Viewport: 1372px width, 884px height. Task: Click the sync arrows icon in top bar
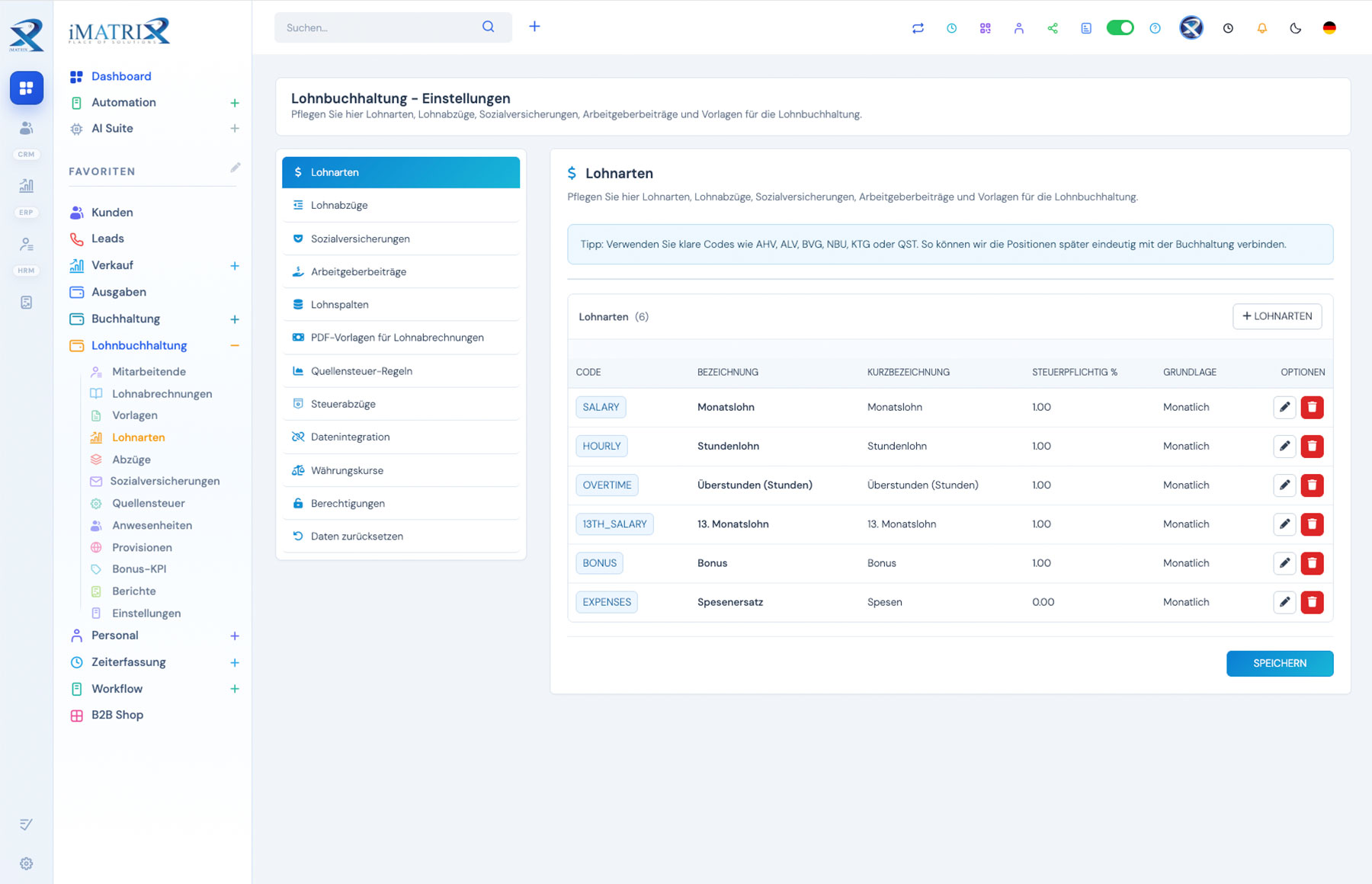coord(918,28)
